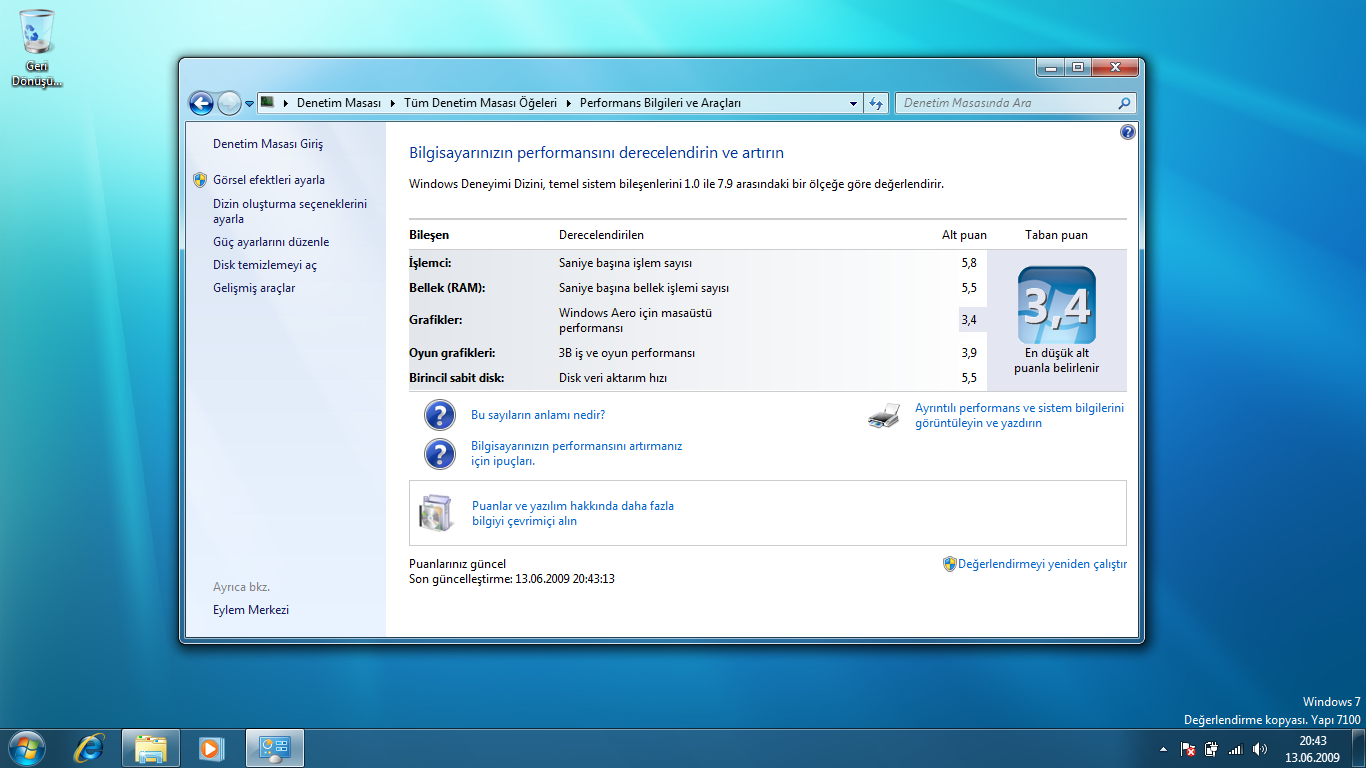Click the Grafikler subscore 3,4 cell
The height and width of the screenshot is (768, 1366).
[x=972, y=320]
